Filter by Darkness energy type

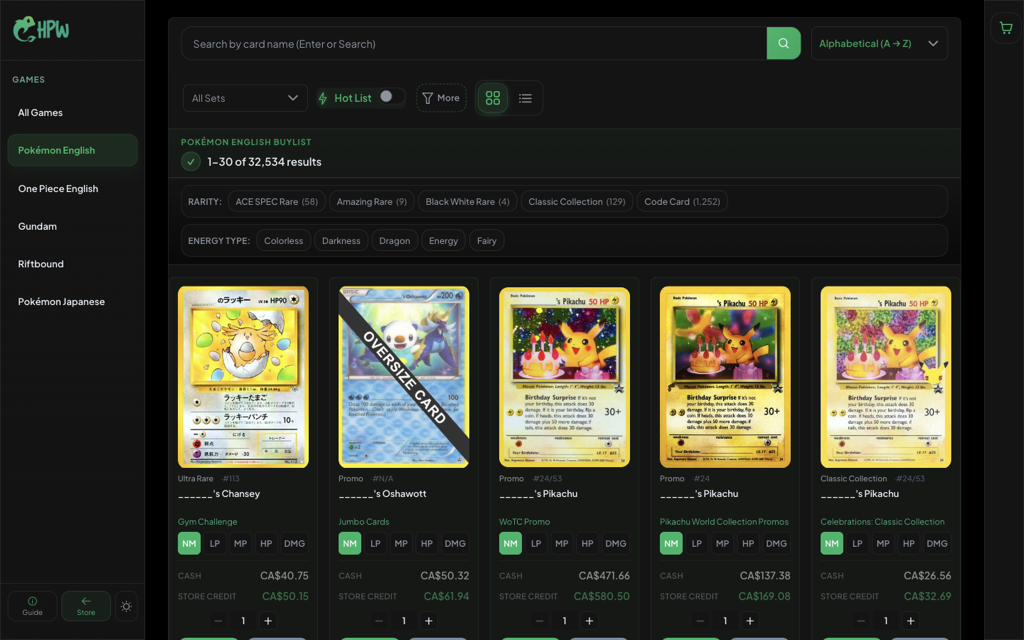click(x=341, y=241)
